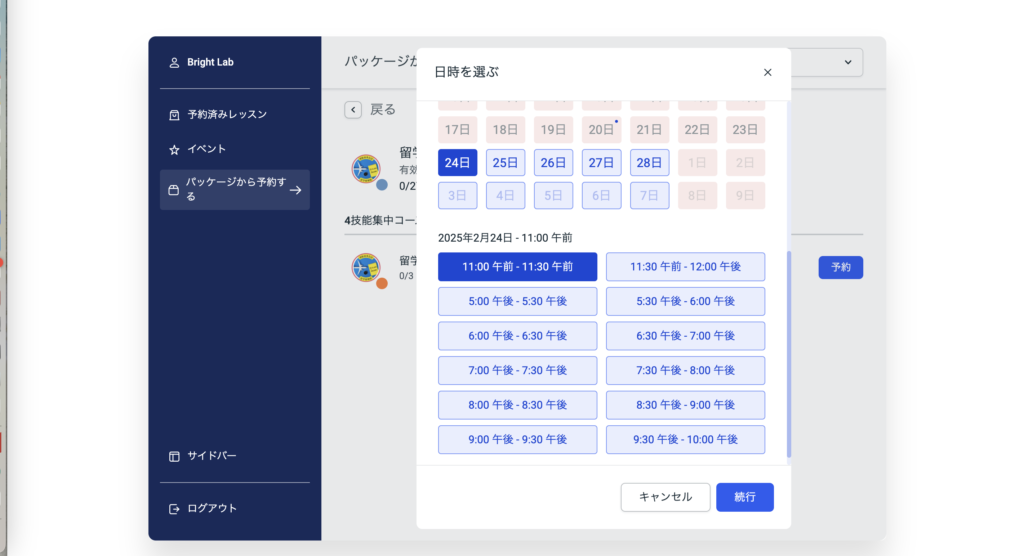Close the date selection dialog with X
Screen dimensions: 1024x556
tap(767, 72)
